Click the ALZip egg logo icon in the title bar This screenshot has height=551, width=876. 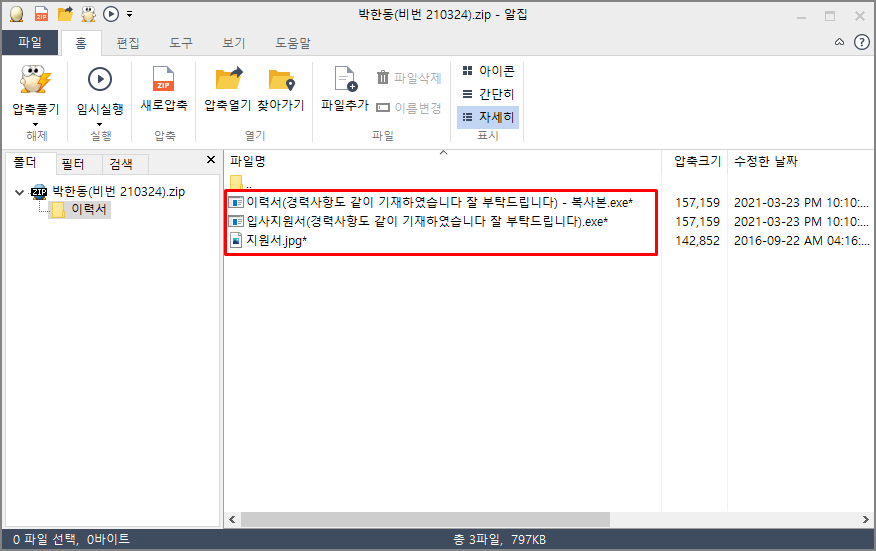point(17,14)
